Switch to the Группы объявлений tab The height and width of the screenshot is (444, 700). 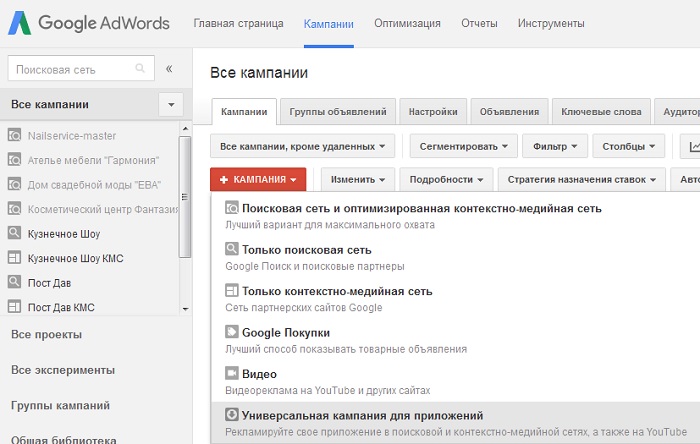[338, 112]
